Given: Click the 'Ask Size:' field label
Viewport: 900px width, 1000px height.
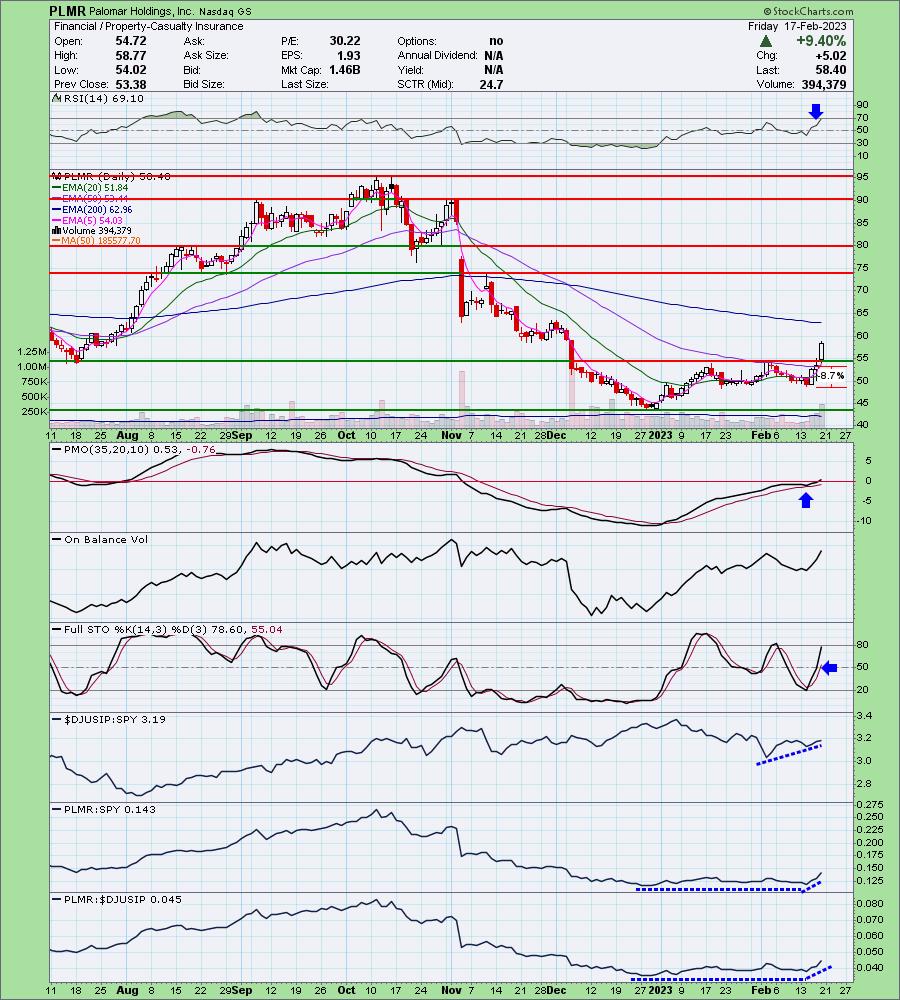Looking at the screenshot, I should point(205,55).
